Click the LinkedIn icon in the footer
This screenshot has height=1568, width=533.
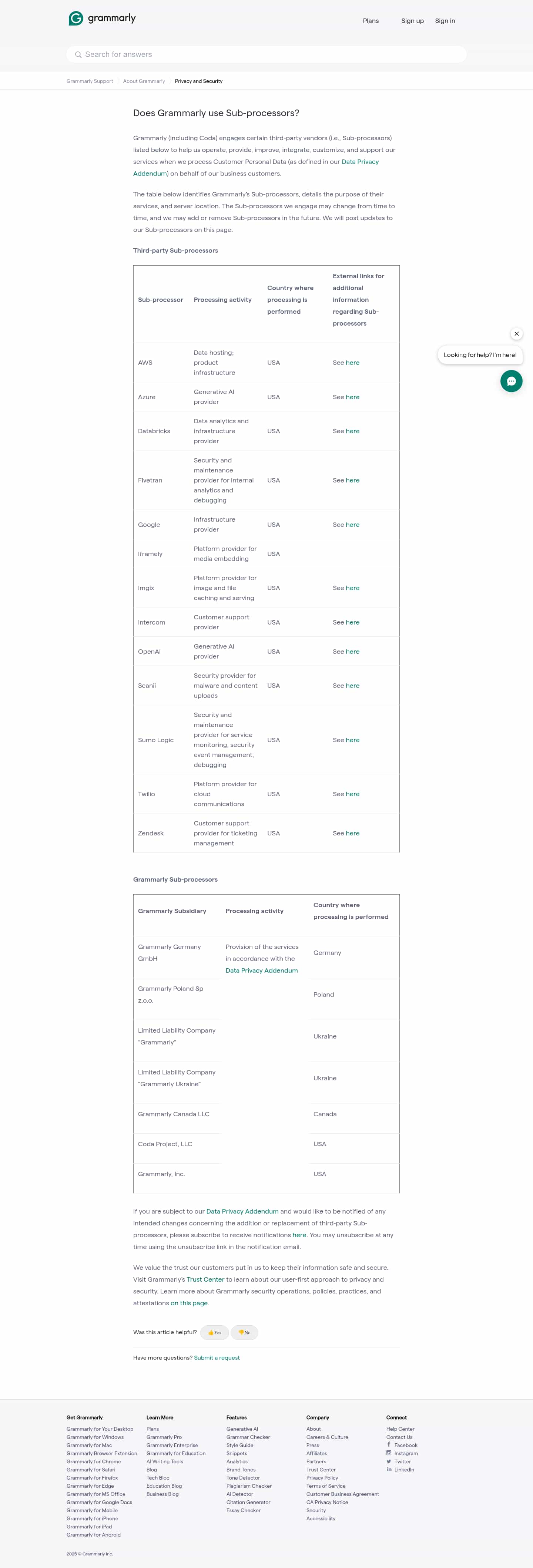pyautogui.click(x=389, y=1469)
